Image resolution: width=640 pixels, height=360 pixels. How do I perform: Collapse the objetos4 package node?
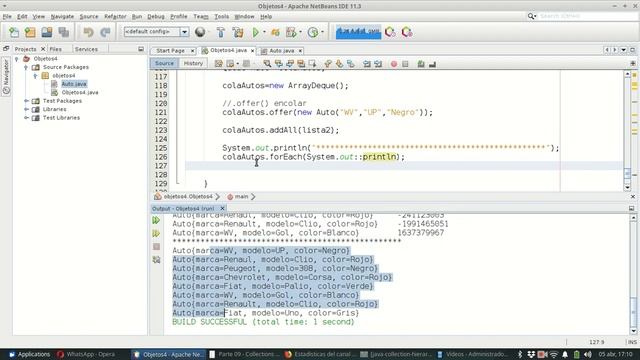(x=35, y=76)
